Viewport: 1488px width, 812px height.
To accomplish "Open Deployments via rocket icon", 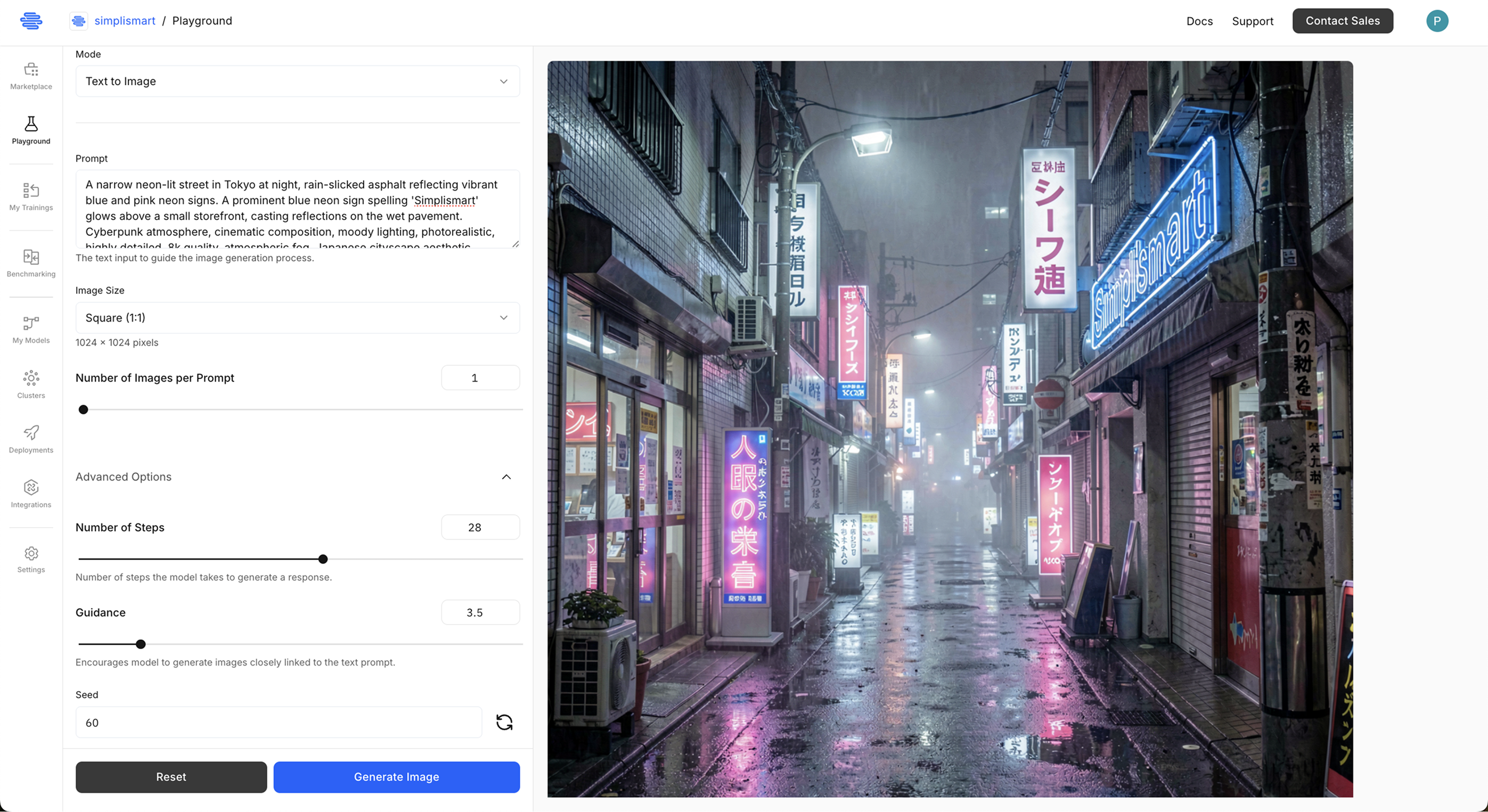I will [x=31, y=439].
